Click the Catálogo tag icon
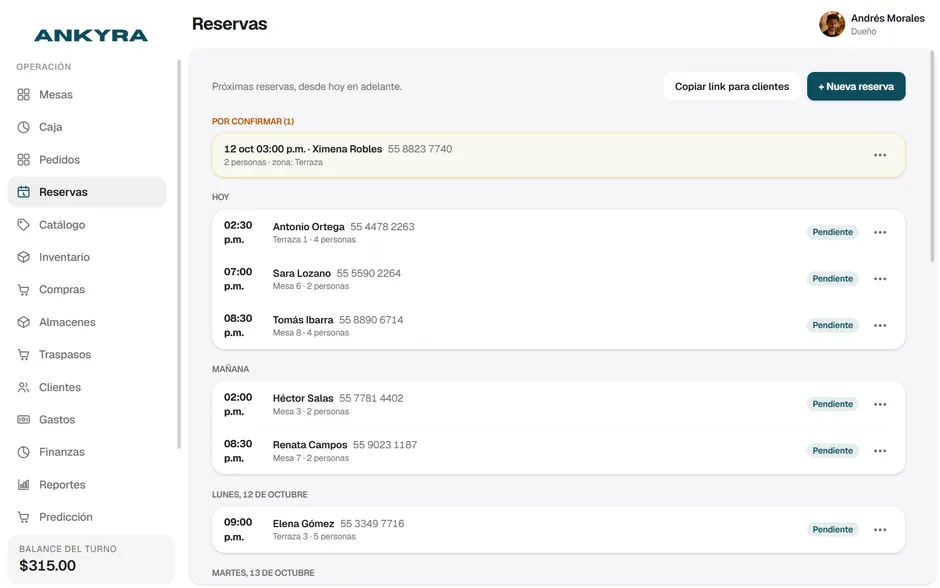The image size is (940, 588). click(23, 225)
